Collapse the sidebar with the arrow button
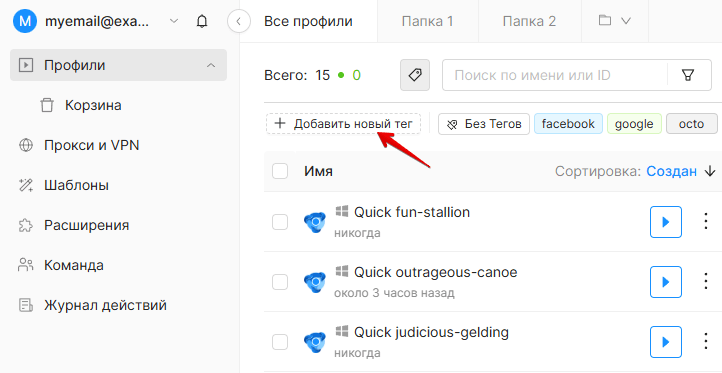 pyautogui.click(x=239, y=21)
